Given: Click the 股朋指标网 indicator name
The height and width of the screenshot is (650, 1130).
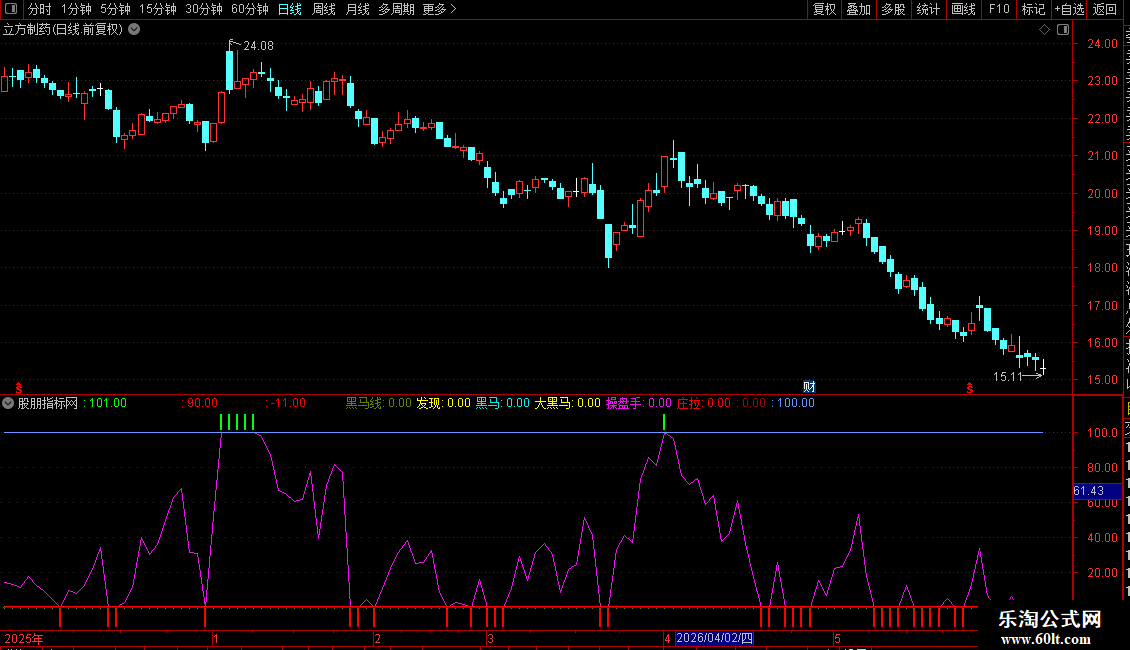Looking at the screenshot, I should (48, 403).
